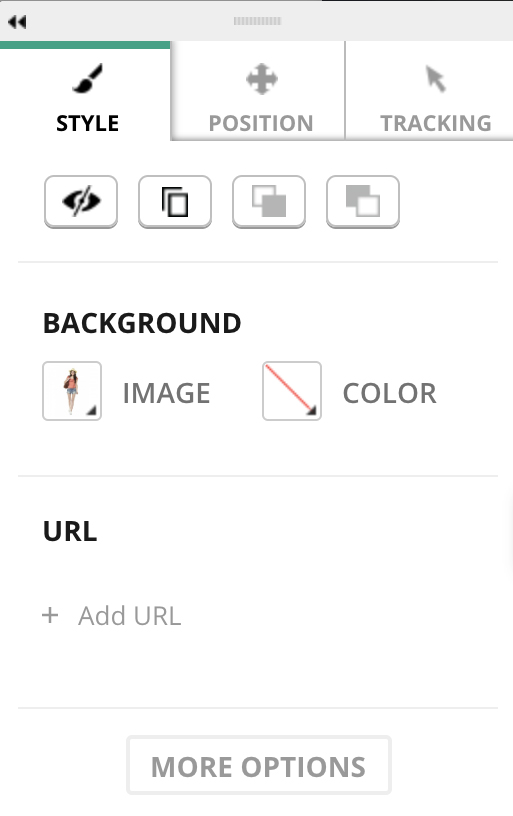Click the plus sign beside Add URL

50,615
